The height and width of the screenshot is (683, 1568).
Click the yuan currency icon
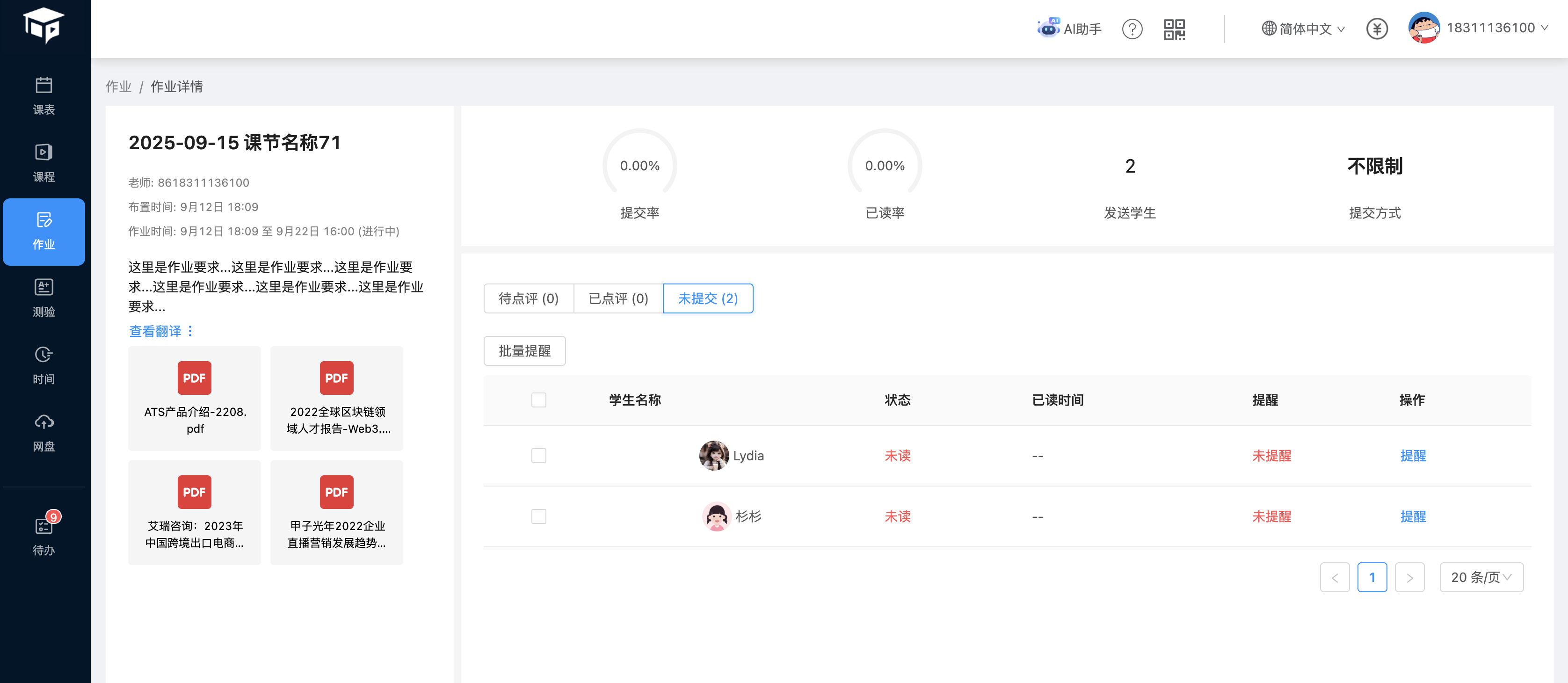point(1376,29)
